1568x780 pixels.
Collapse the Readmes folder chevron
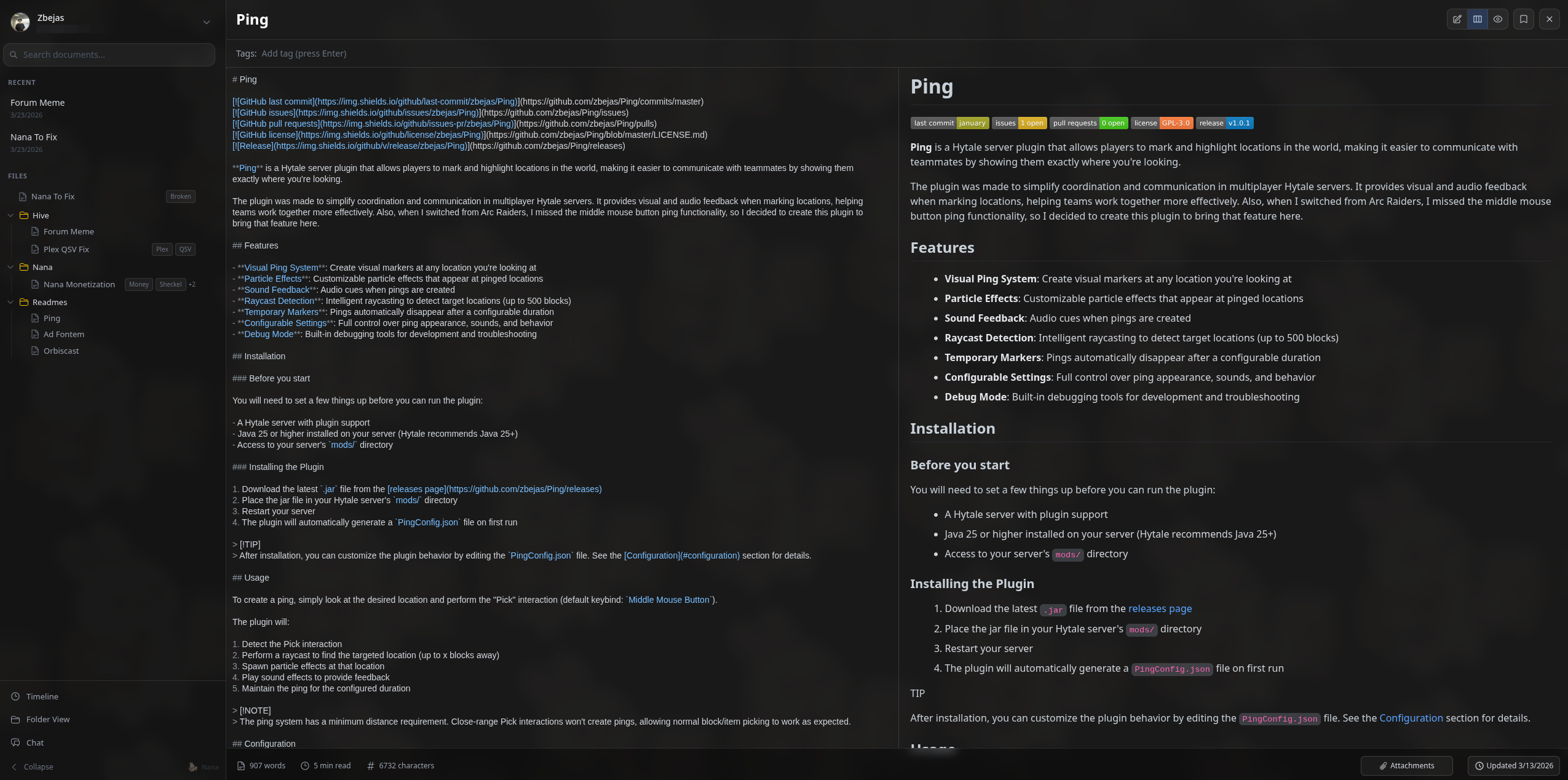click(x=10, y=302)
